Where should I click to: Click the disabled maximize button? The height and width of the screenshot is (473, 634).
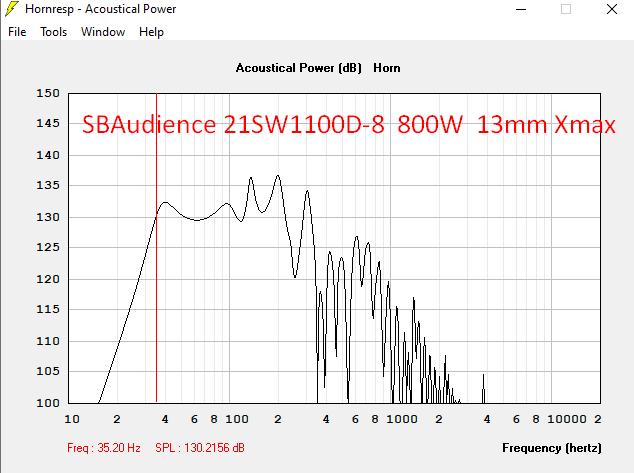[x=566, y=9]
